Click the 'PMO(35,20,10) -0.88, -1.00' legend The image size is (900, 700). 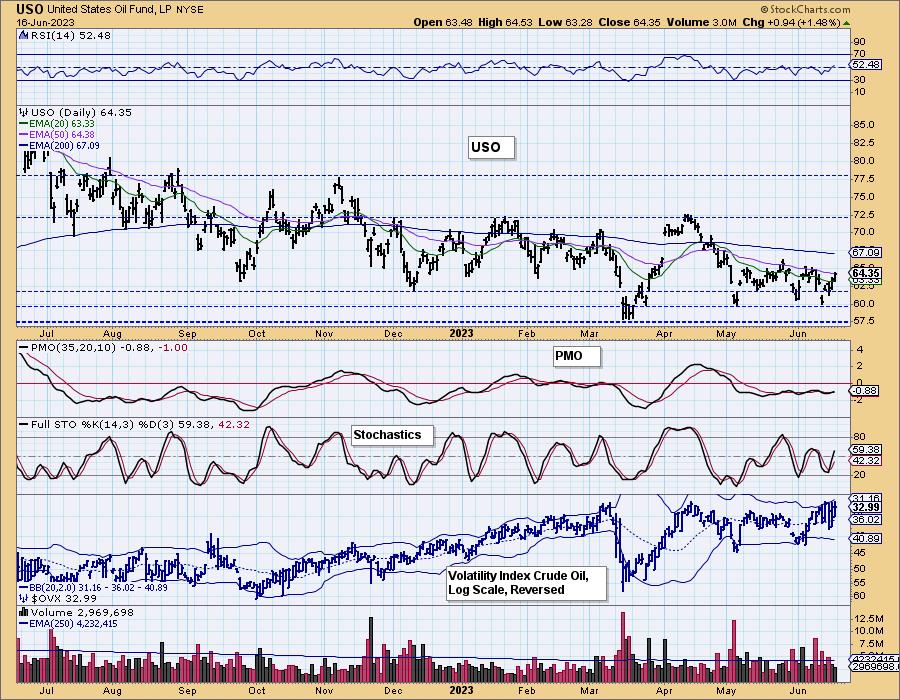tap(108, 347)
